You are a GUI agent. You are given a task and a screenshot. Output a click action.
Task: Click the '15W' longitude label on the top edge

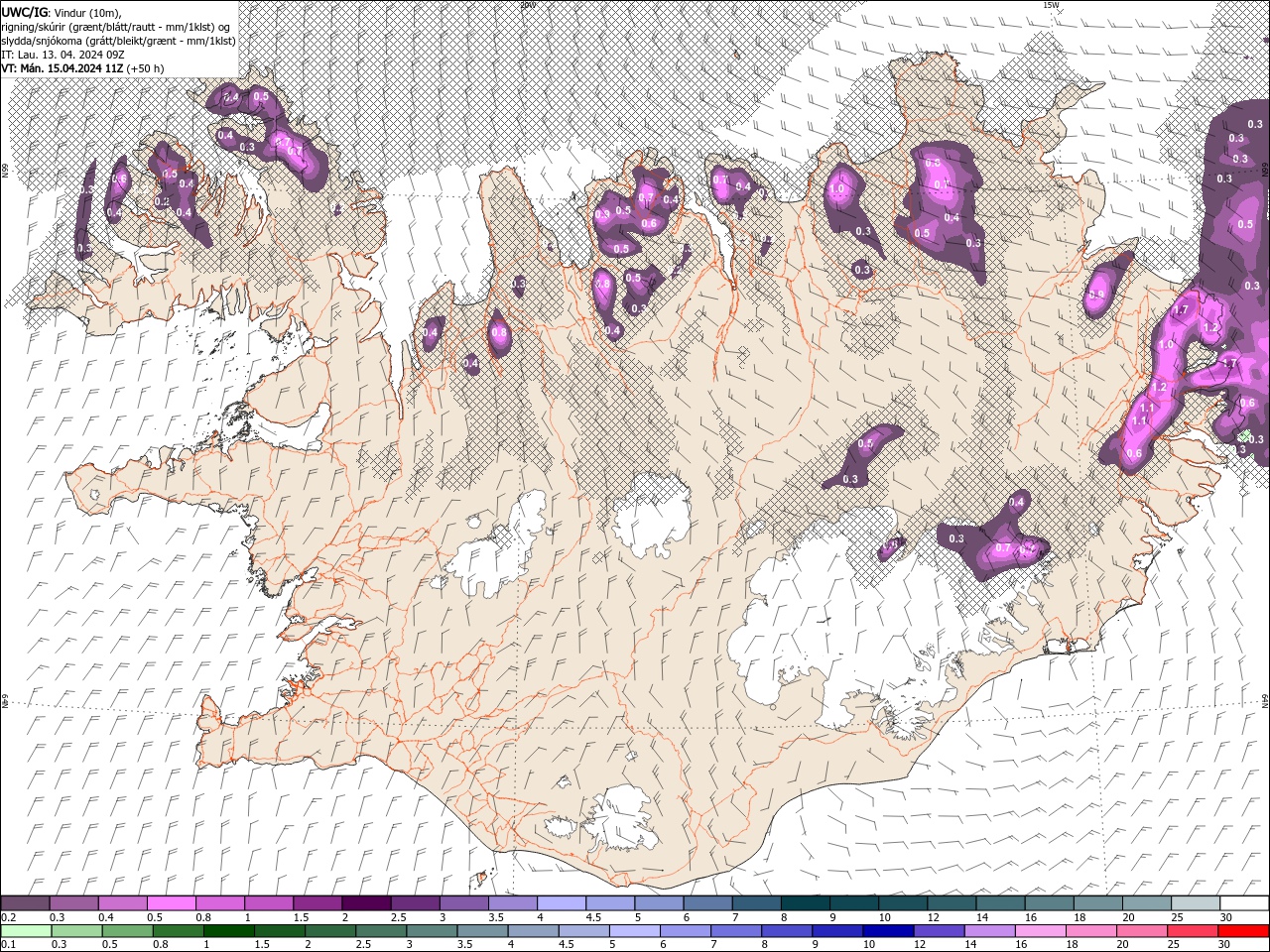coord(1051,5)
